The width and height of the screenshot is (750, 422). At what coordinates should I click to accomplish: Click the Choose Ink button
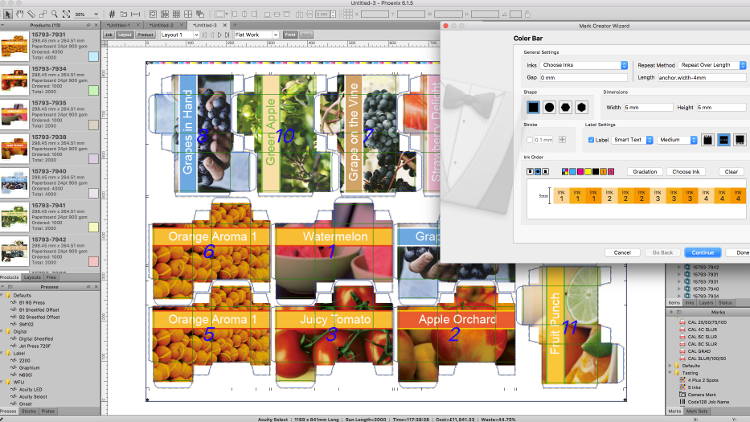(x=685, y=171)
